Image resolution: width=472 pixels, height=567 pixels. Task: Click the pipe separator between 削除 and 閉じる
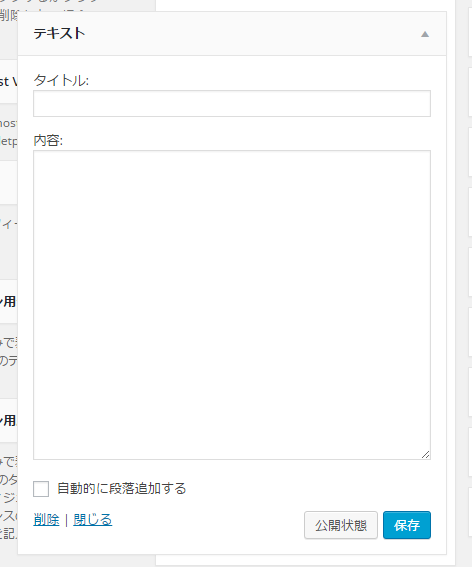66,520
